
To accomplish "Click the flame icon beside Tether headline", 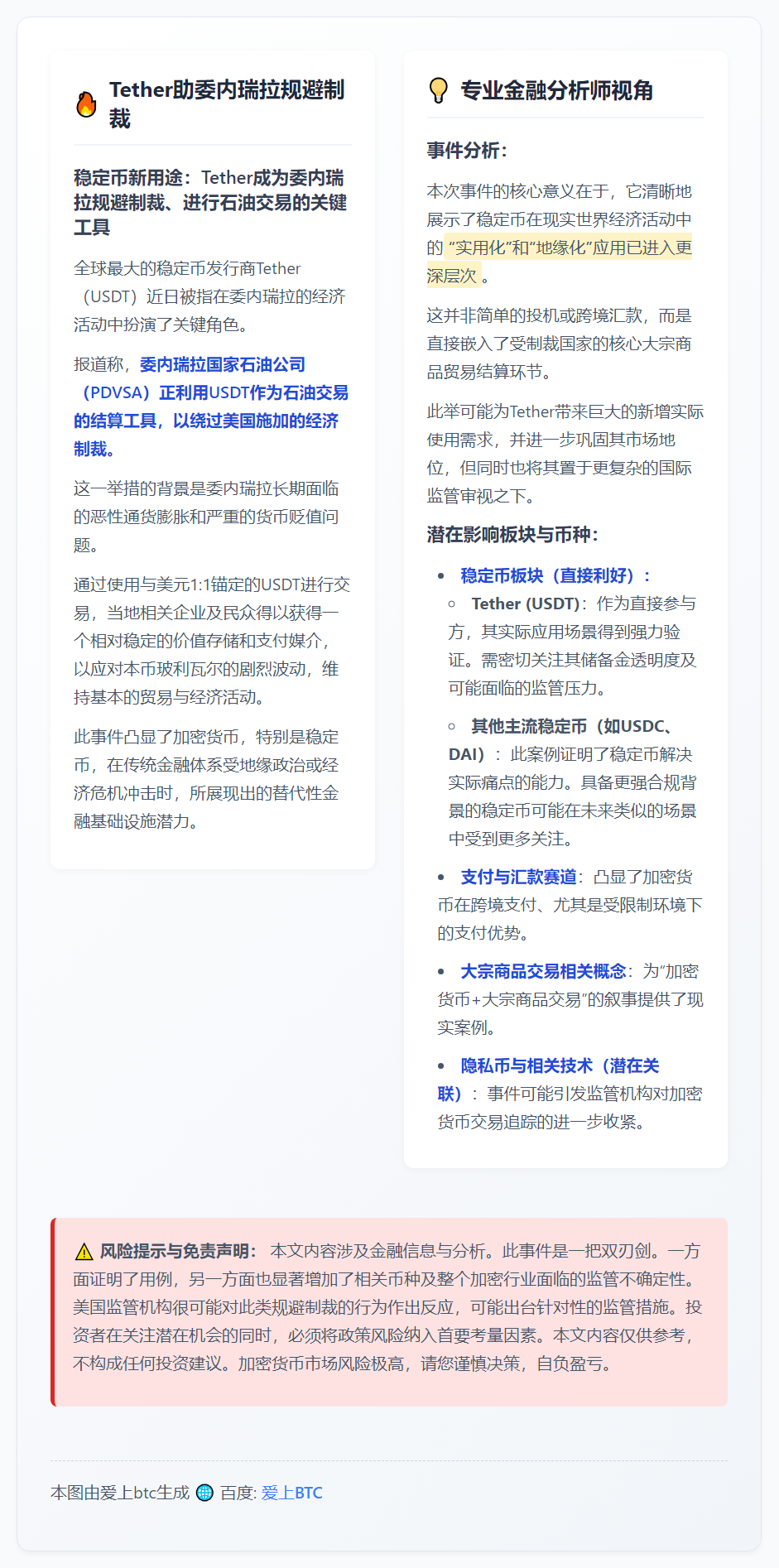I will [x=86, y=104].
